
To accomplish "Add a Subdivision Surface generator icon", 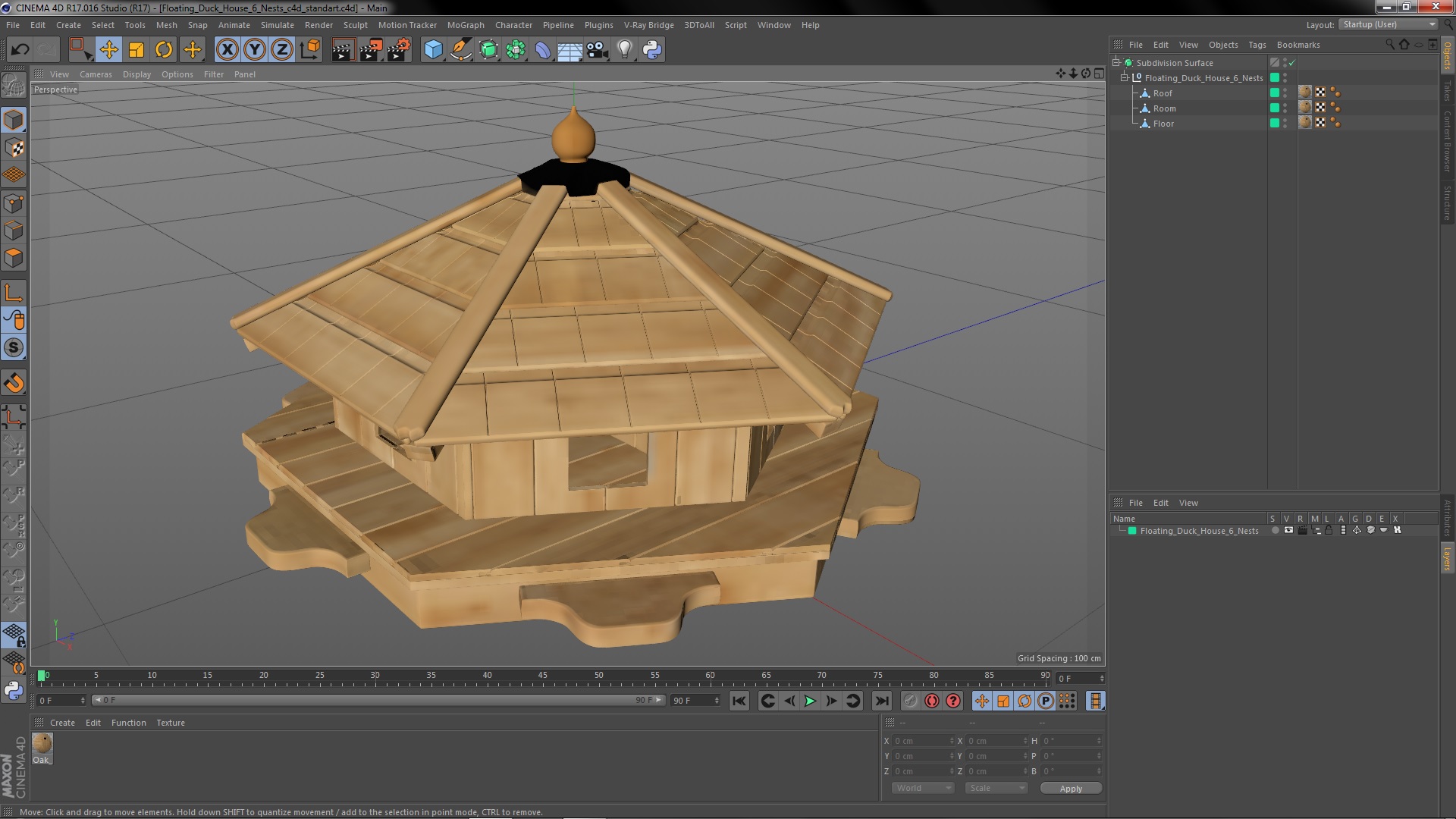I will click(x=488, y=50).
